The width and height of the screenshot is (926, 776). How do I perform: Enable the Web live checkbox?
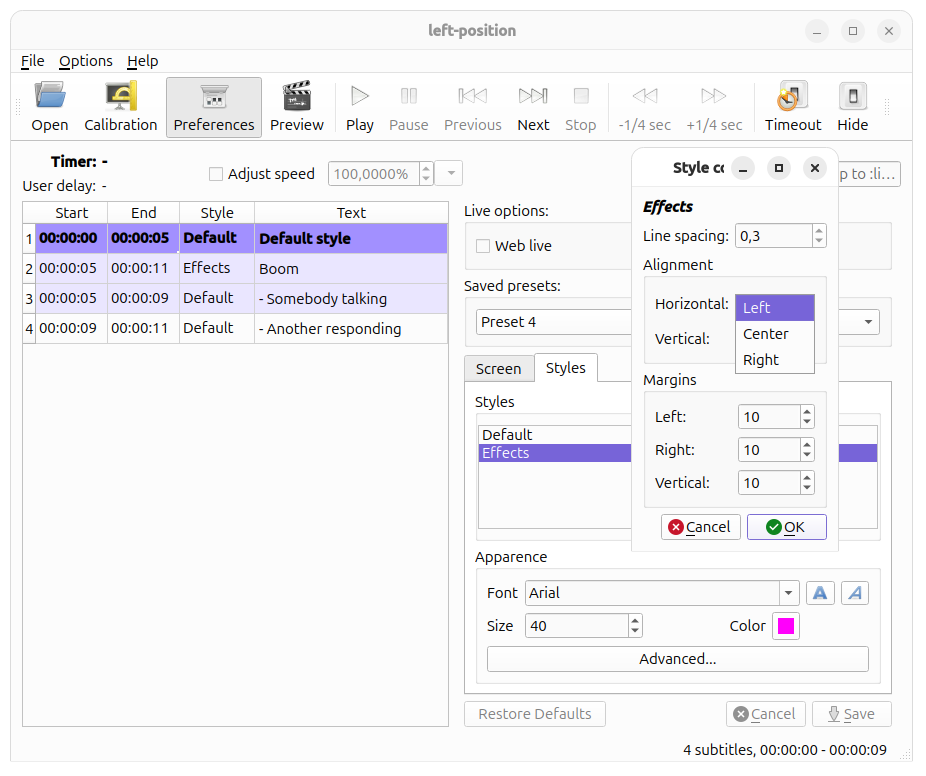pos(483,246)
